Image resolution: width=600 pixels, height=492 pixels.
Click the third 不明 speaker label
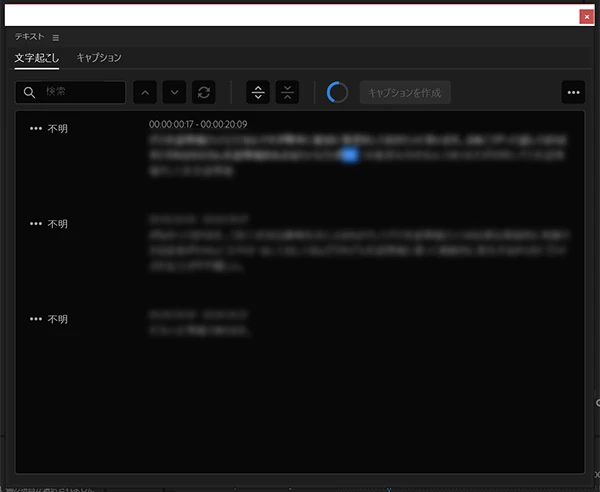57,319
